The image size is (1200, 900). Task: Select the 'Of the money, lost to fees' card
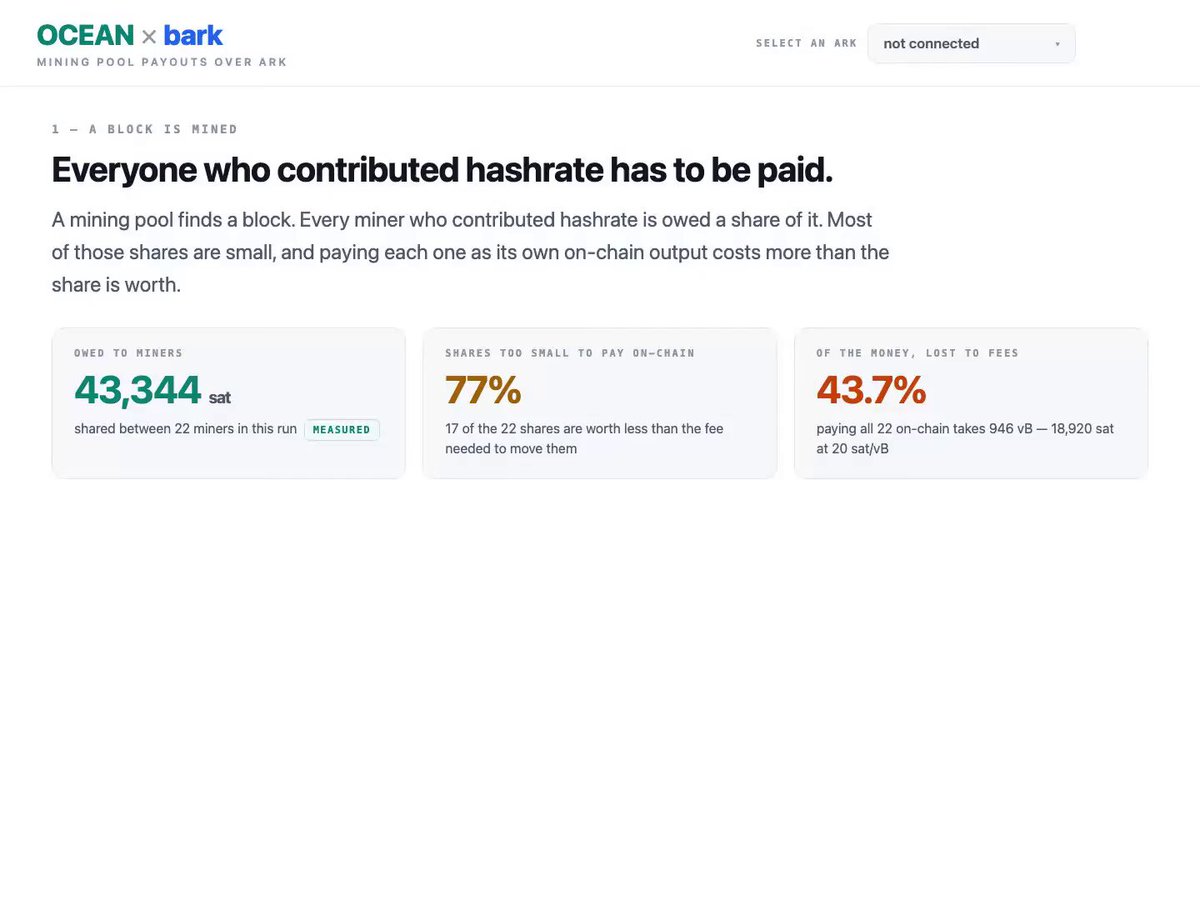tap(971, 403)
